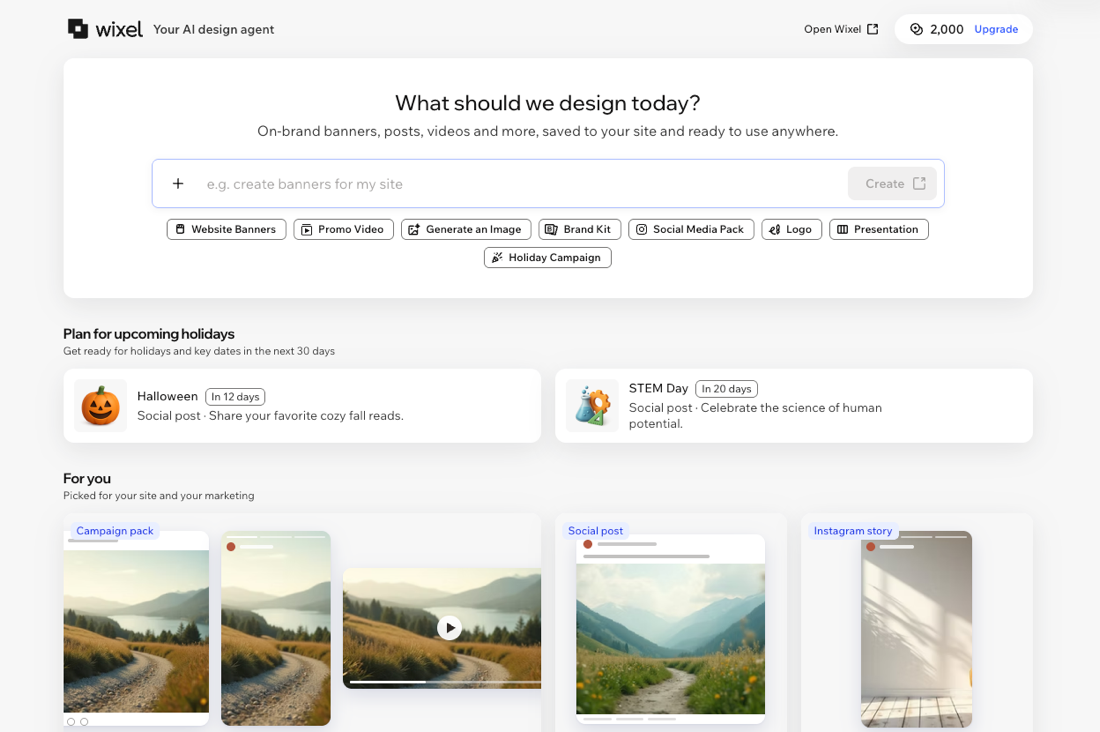The width and height of the screenshot is (1100, 732).
Task: Click the "In 20 days" badge
Action: tap(726, 389)
